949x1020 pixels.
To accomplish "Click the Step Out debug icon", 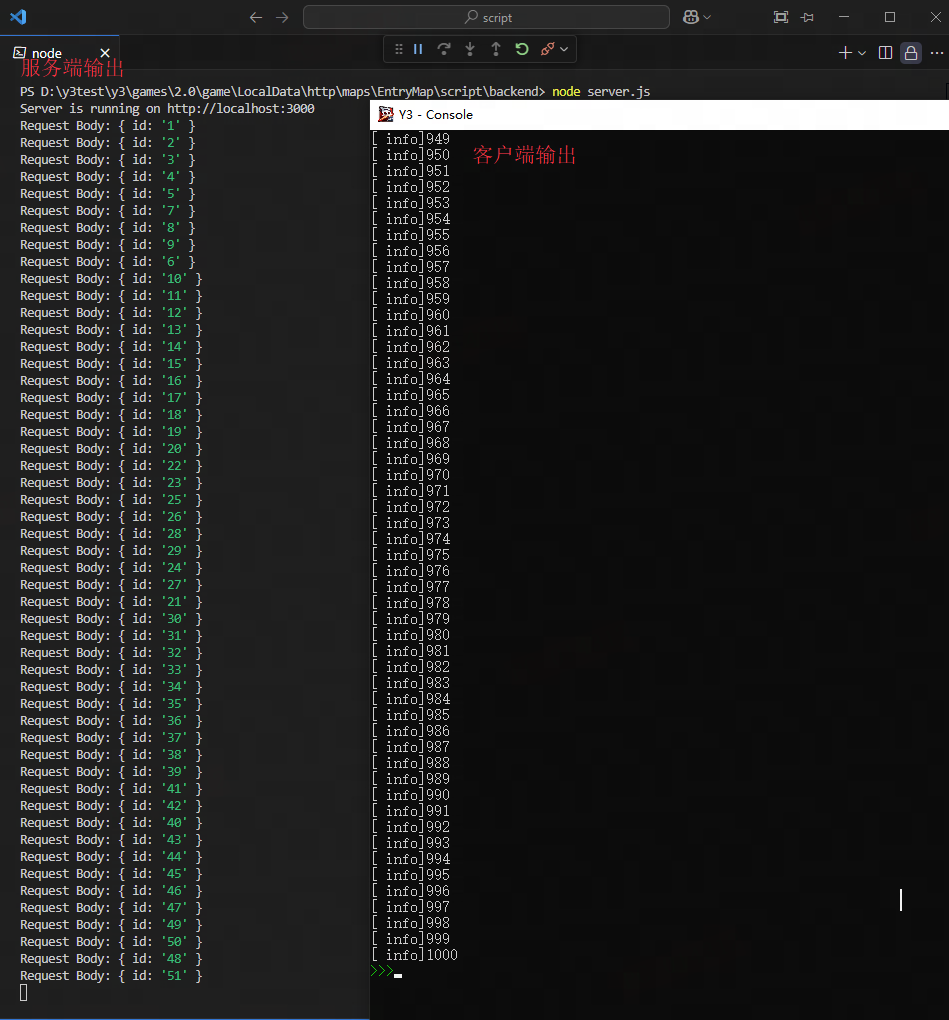I will pyautogui.click(x=496, y=49).
